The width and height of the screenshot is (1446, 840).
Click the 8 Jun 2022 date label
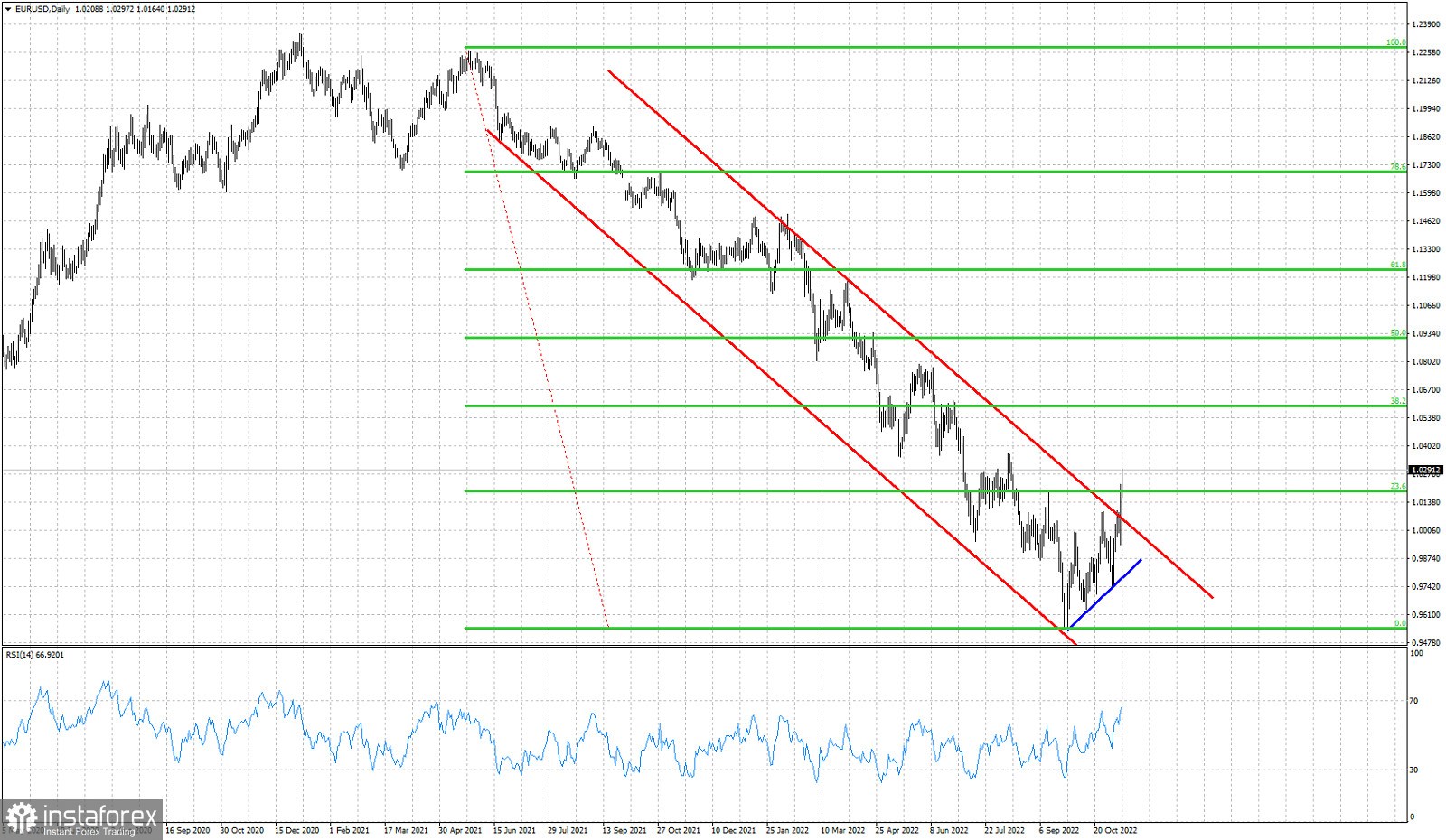pos(949,830)
